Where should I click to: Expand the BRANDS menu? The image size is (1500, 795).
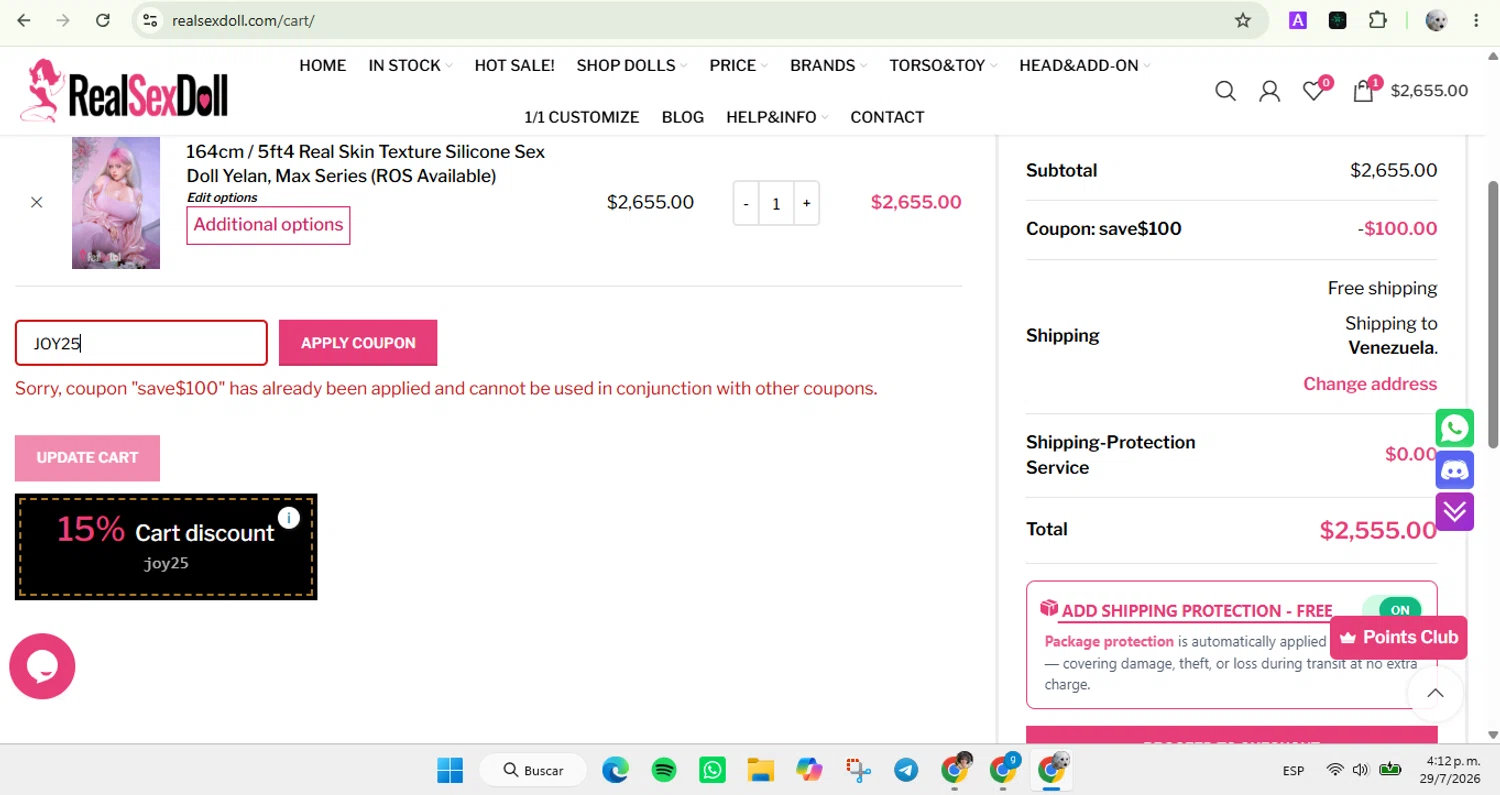[x=829, y=65]
